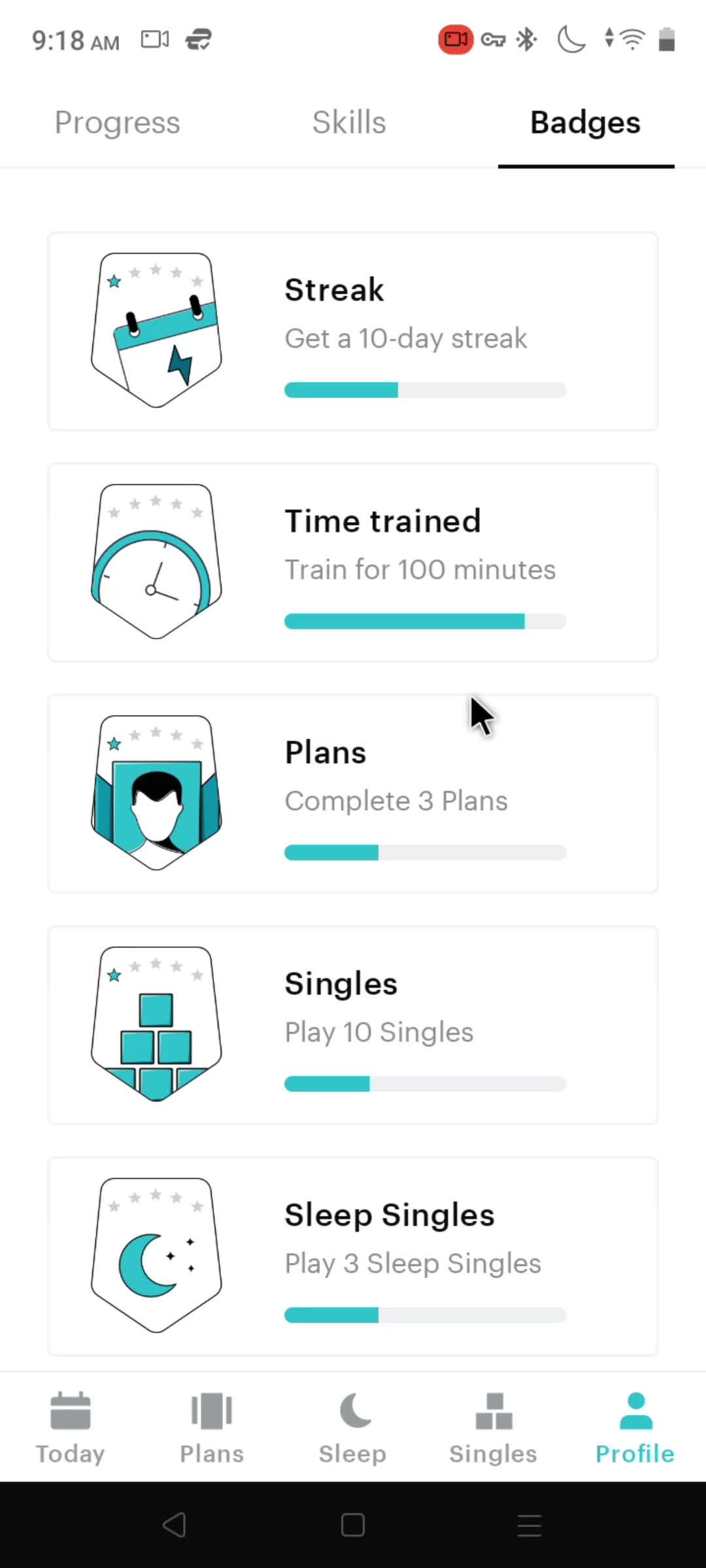
Task: Open the 'Train for 100 minutes' badge card
Action: [x=353, y=563]
